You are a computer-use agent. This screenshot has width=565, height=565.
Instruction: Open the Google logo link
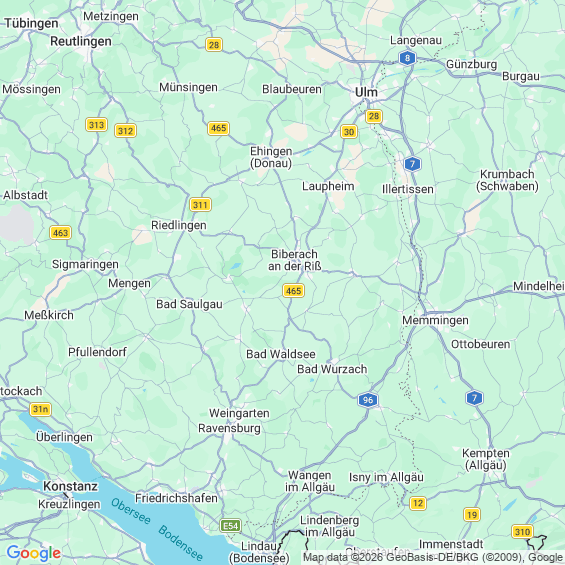click(x=34, y=553)
